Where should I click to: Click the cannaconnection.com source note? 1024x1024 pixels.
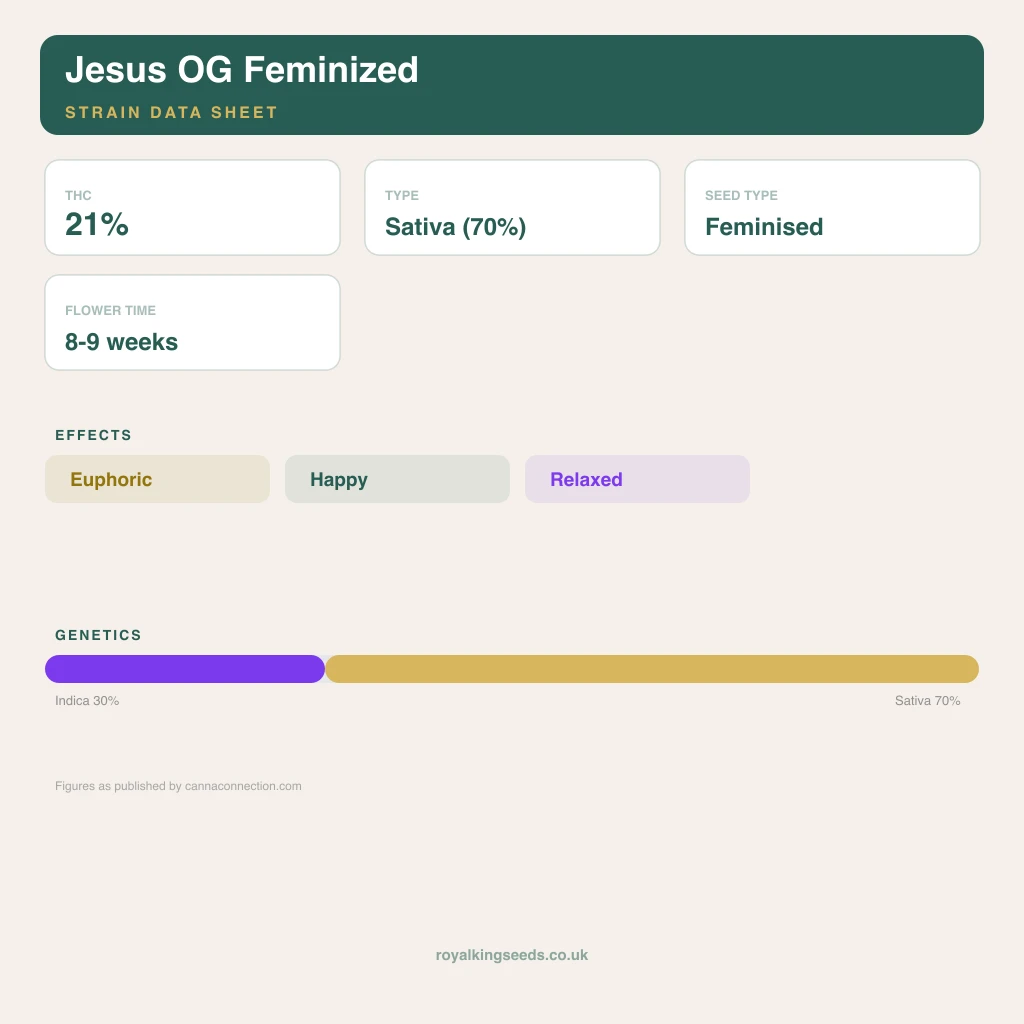pyautogui.click(x=178, y=786)
